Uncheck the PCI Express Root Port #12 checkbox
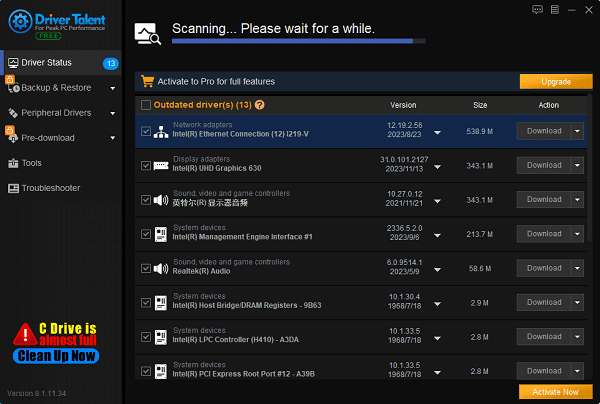 146,371
